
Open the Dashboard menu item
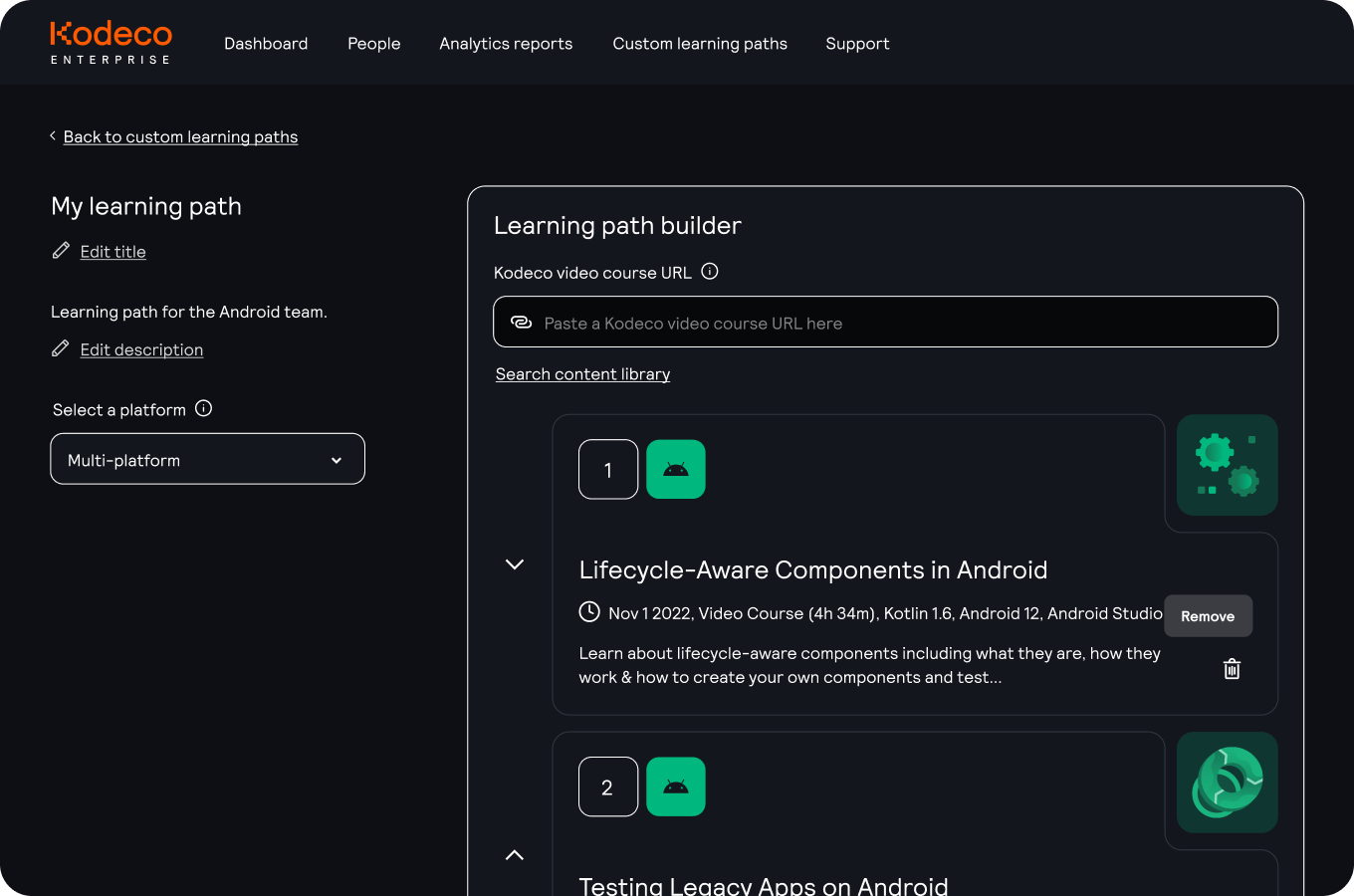coord(266,44)
